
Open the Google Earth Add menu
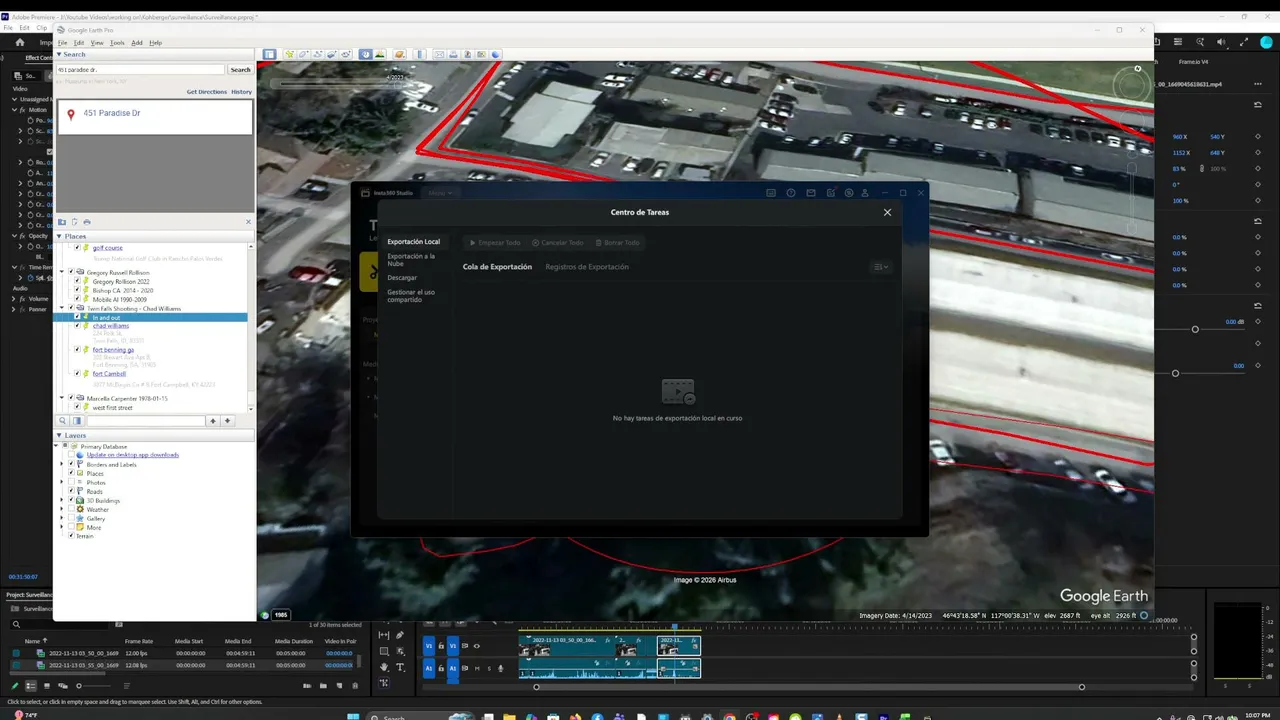click(x=137, y=43)
